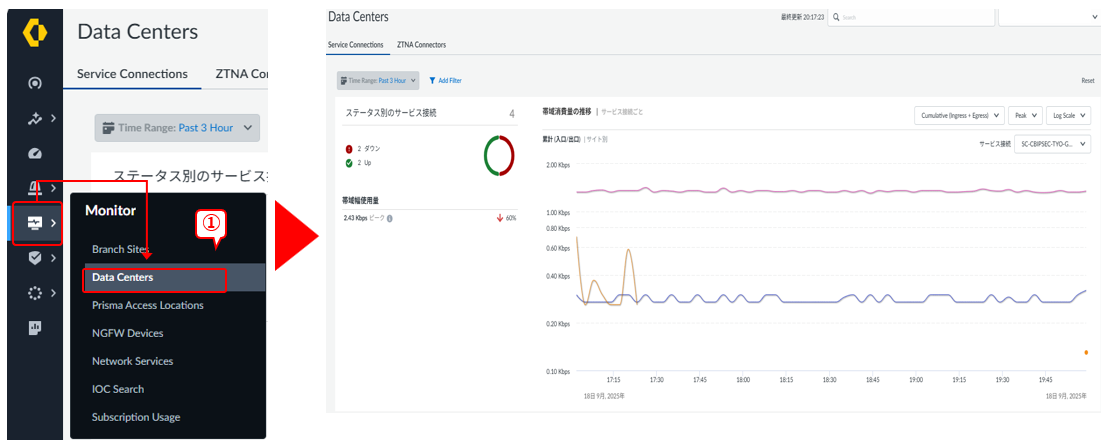The image size is (1102, 448).
Task: Click the Reset link
Action: click(1087, 80)
